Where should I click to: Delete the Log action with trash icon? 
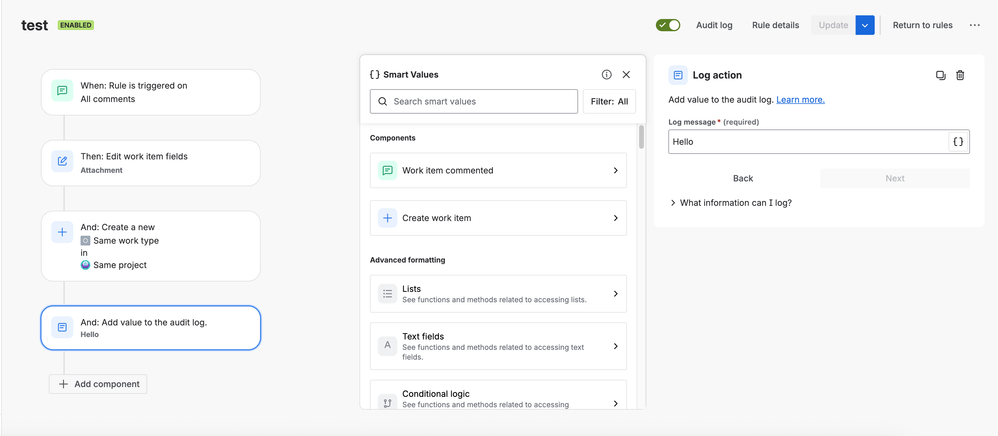960,75
